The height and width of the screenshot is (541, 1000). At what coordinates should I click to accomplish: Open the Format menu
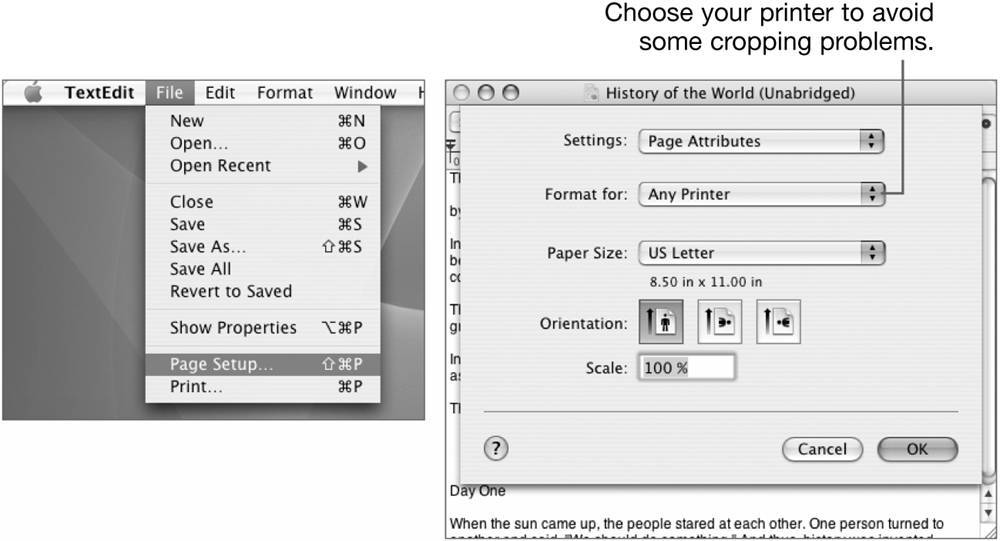[x=284, y=93]
